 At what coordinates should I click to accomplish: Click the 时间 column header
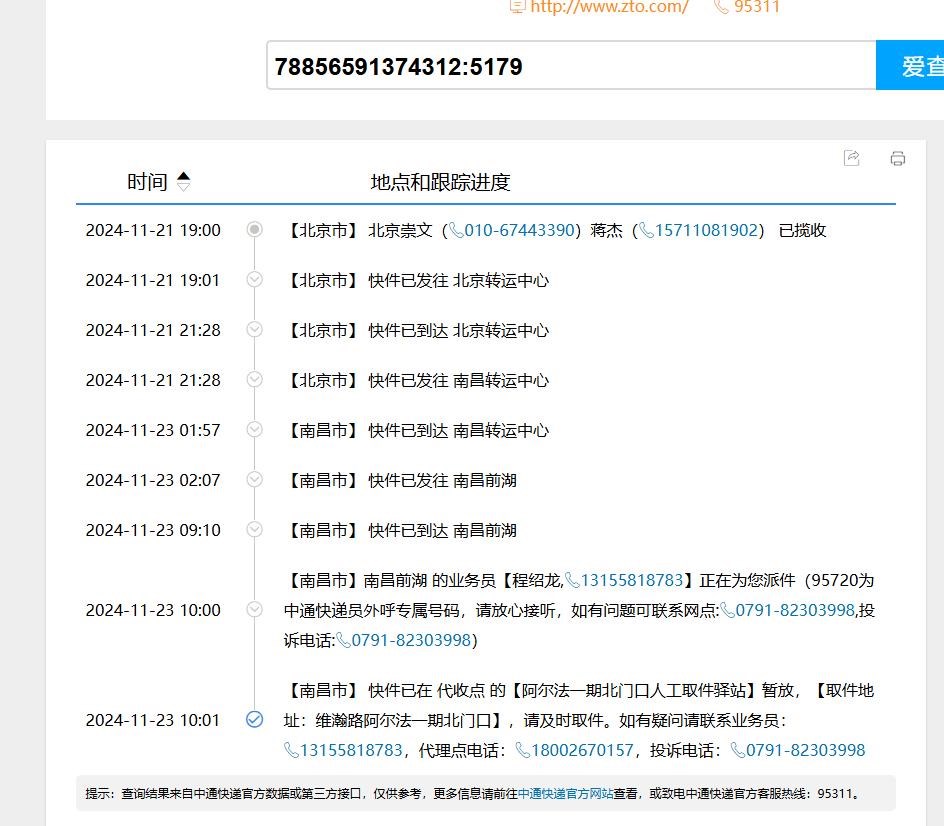pos(147,182)
